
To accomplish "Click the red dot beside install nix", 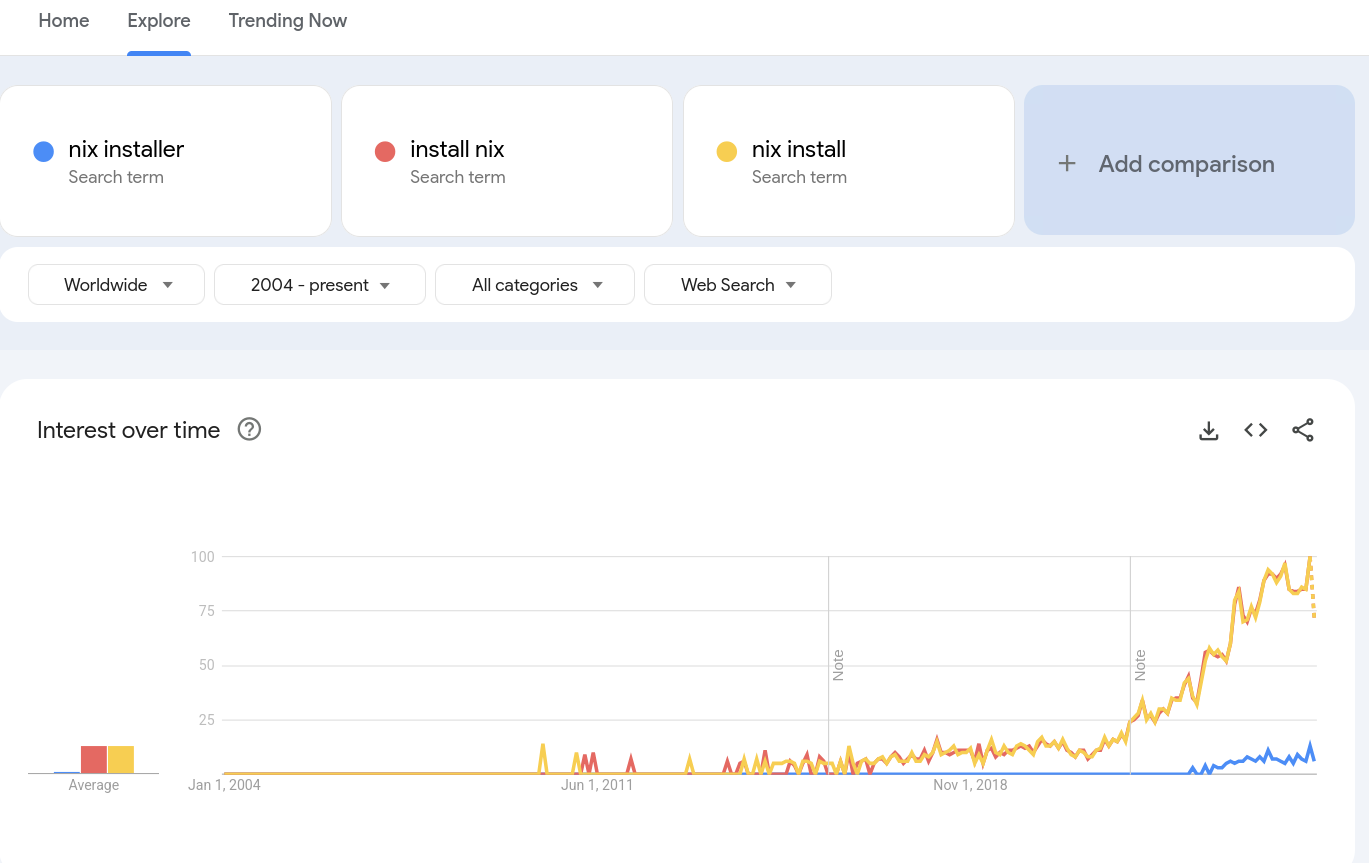I will click(385, 152).
